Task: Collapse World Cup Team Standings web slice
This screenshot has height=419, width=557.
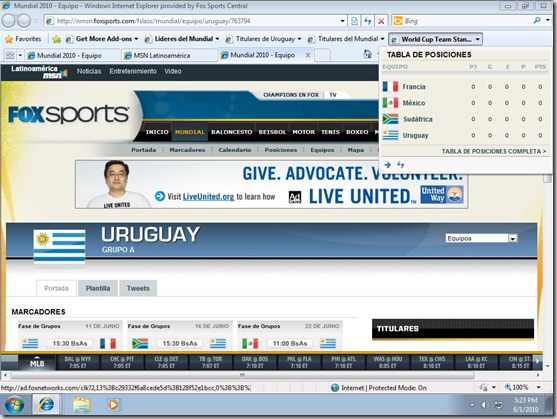Action: click(x=478, y=39)
